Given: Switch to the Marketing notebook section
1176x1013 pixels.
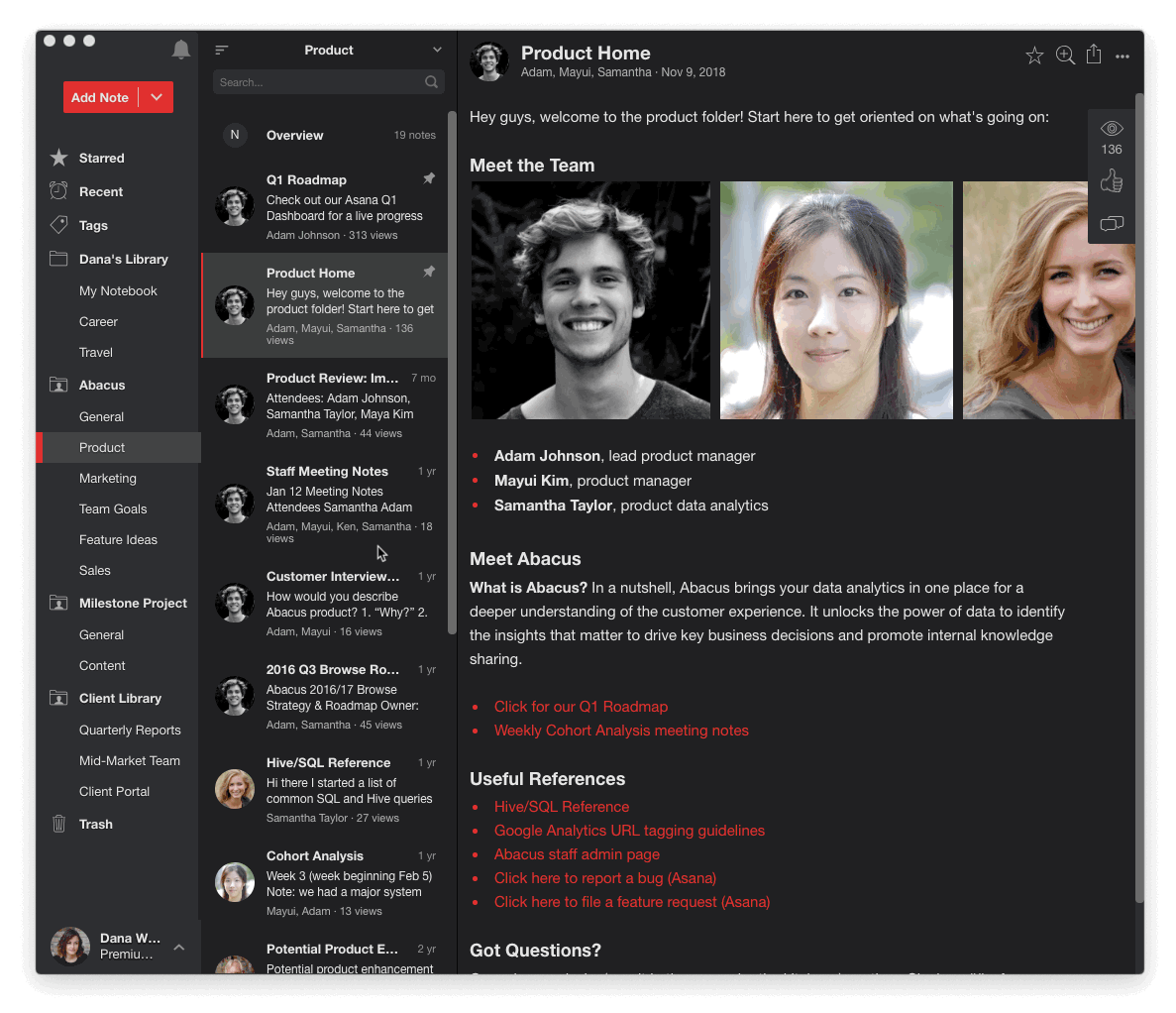Looking at the screenshot, I should tap(107, 478).
